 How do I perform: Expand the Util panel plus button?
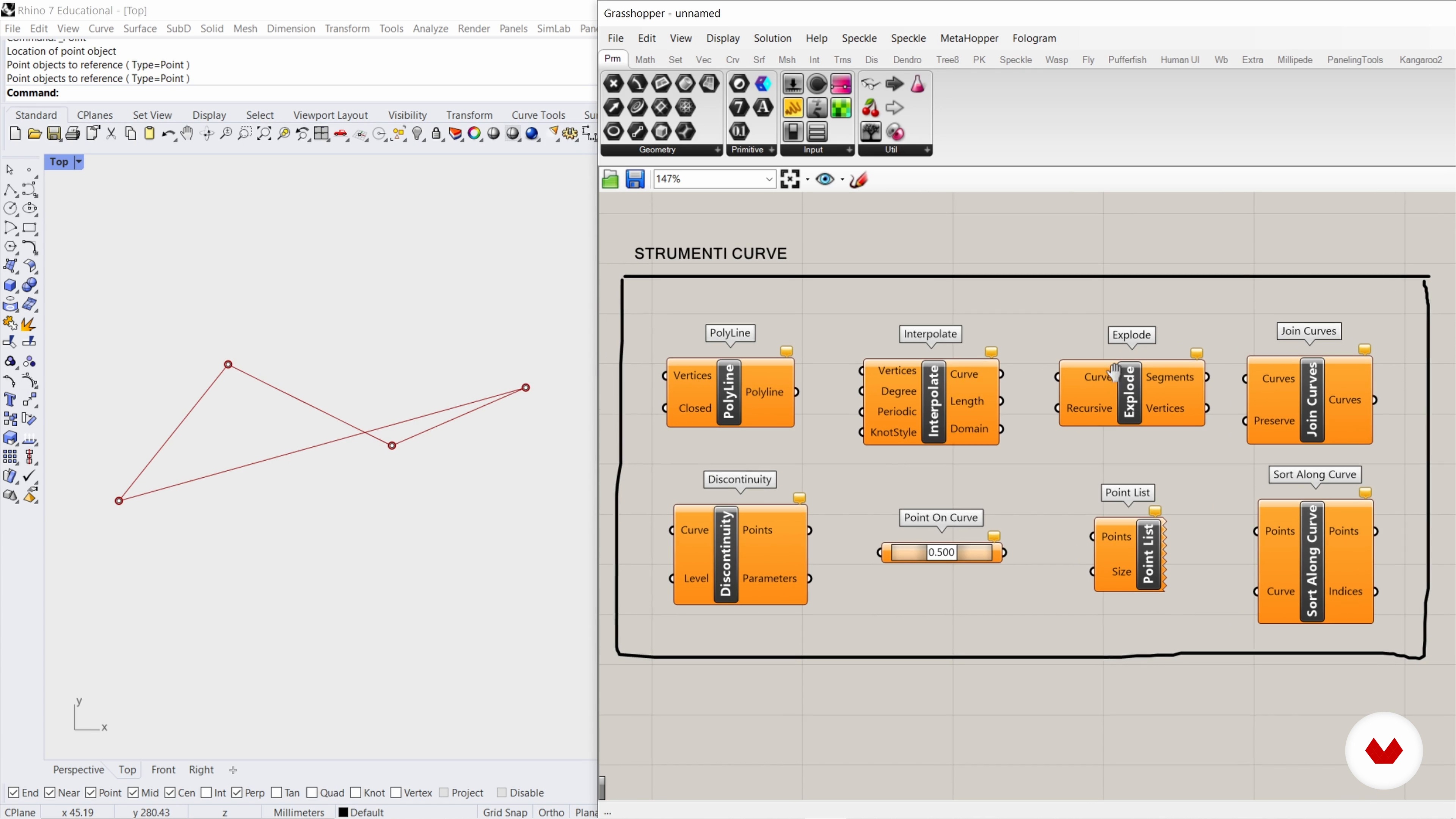click(927, 150)
